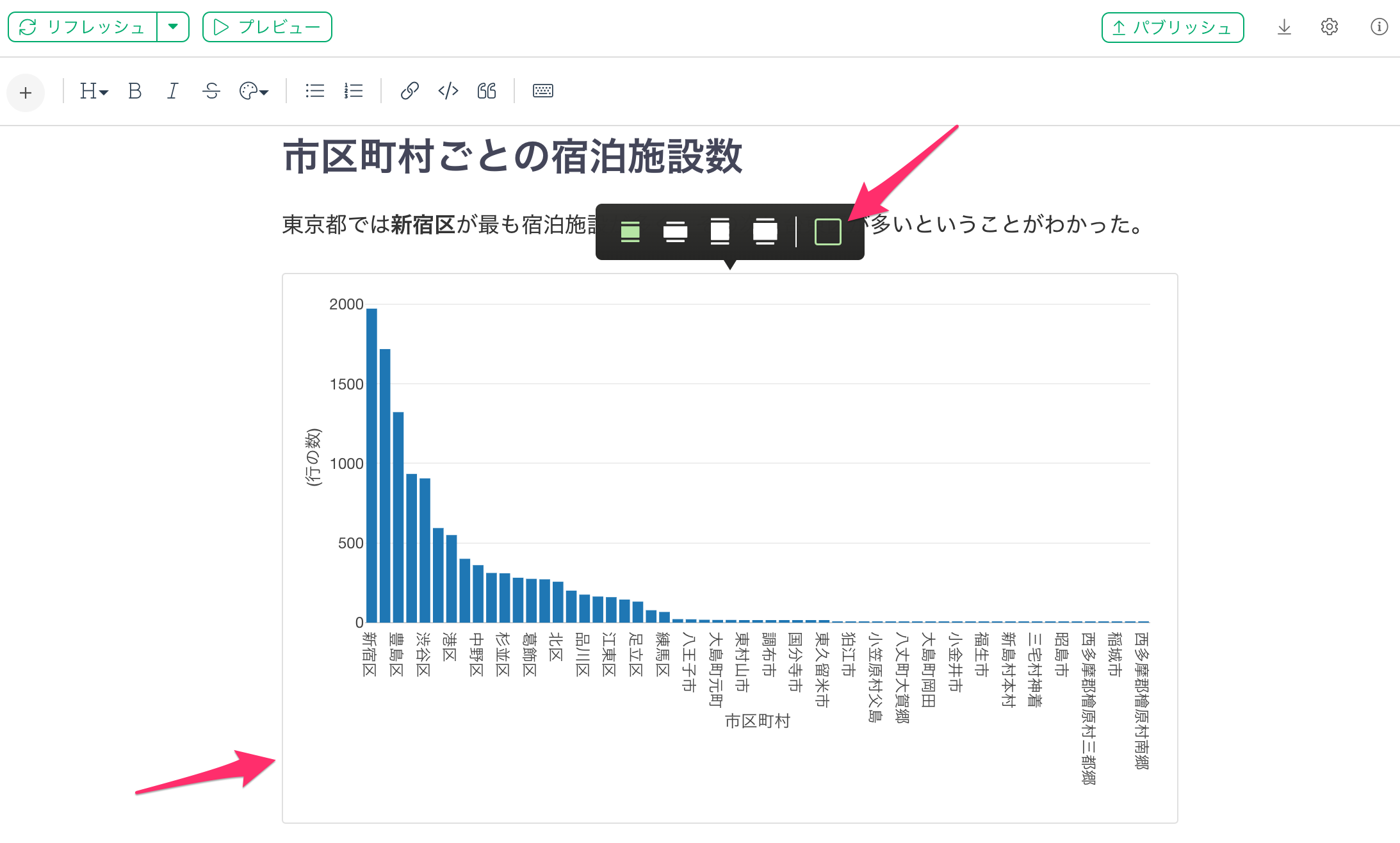The height and width of the screenshot is (843, 1400).
Task: Click the 新宿区 x-axis label
Action: [370, 654]
